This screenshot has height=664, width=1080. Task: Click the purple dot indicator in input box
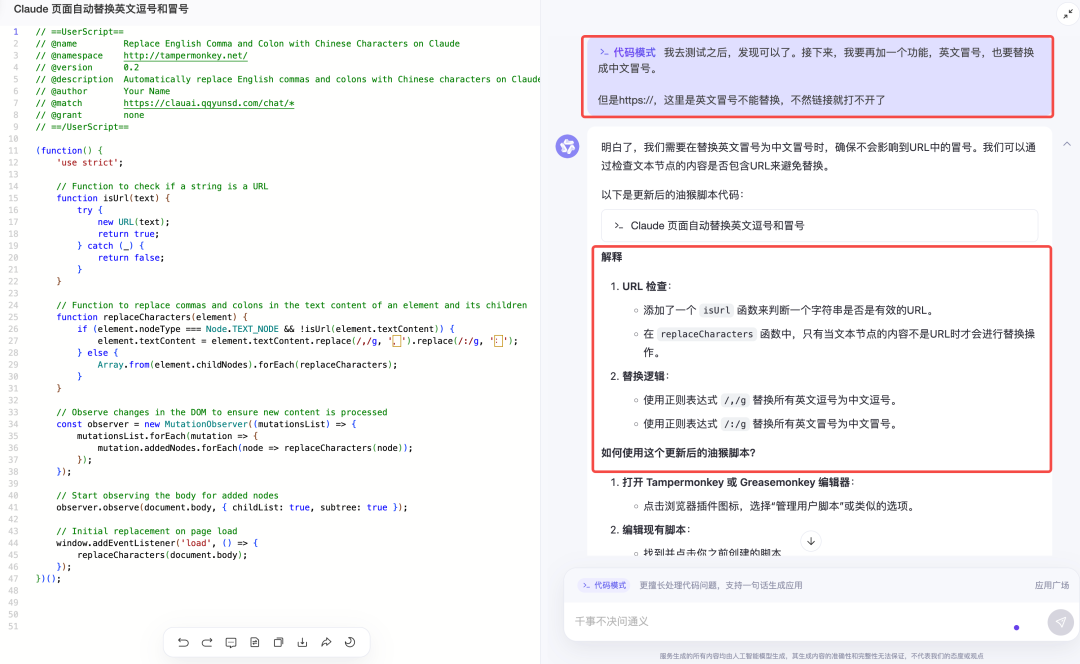tap(1017, 627)
